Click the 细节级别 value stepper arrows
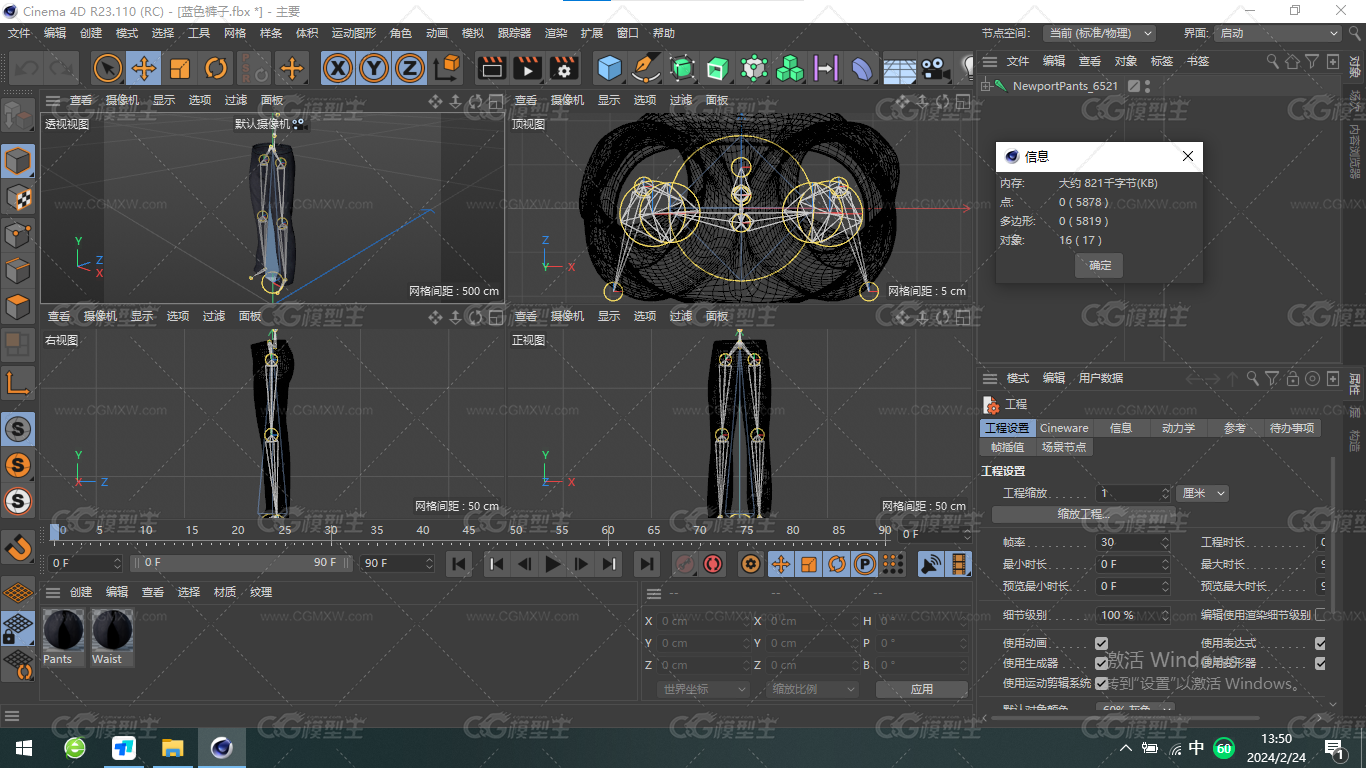This screenshot has width=1366, height=768. tap(1164, 615)
